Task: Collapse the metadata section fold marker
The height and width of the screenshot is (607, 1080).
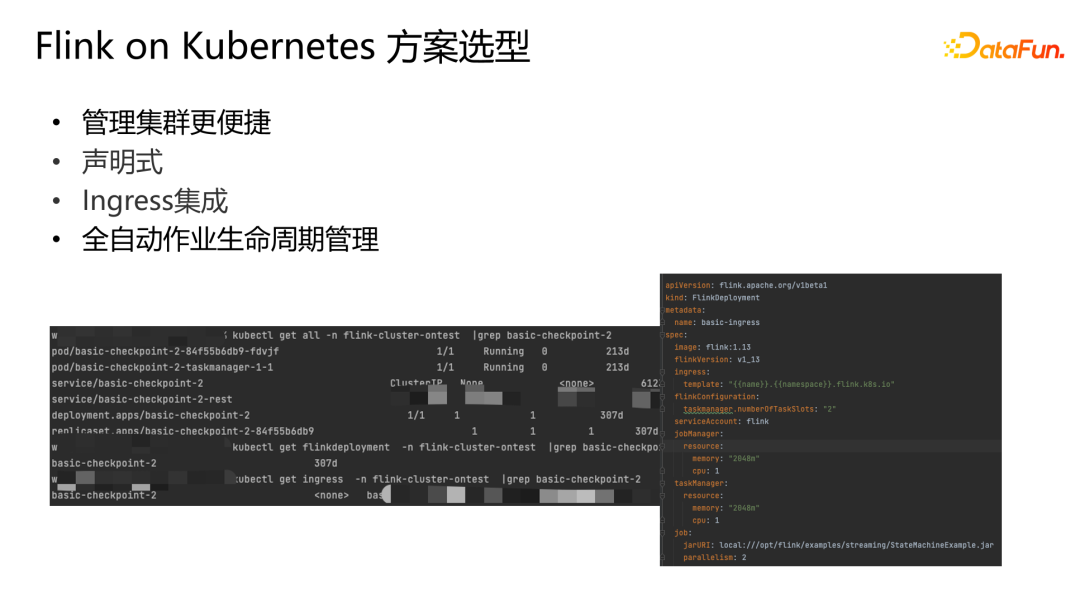Action: tap(664, 310)
